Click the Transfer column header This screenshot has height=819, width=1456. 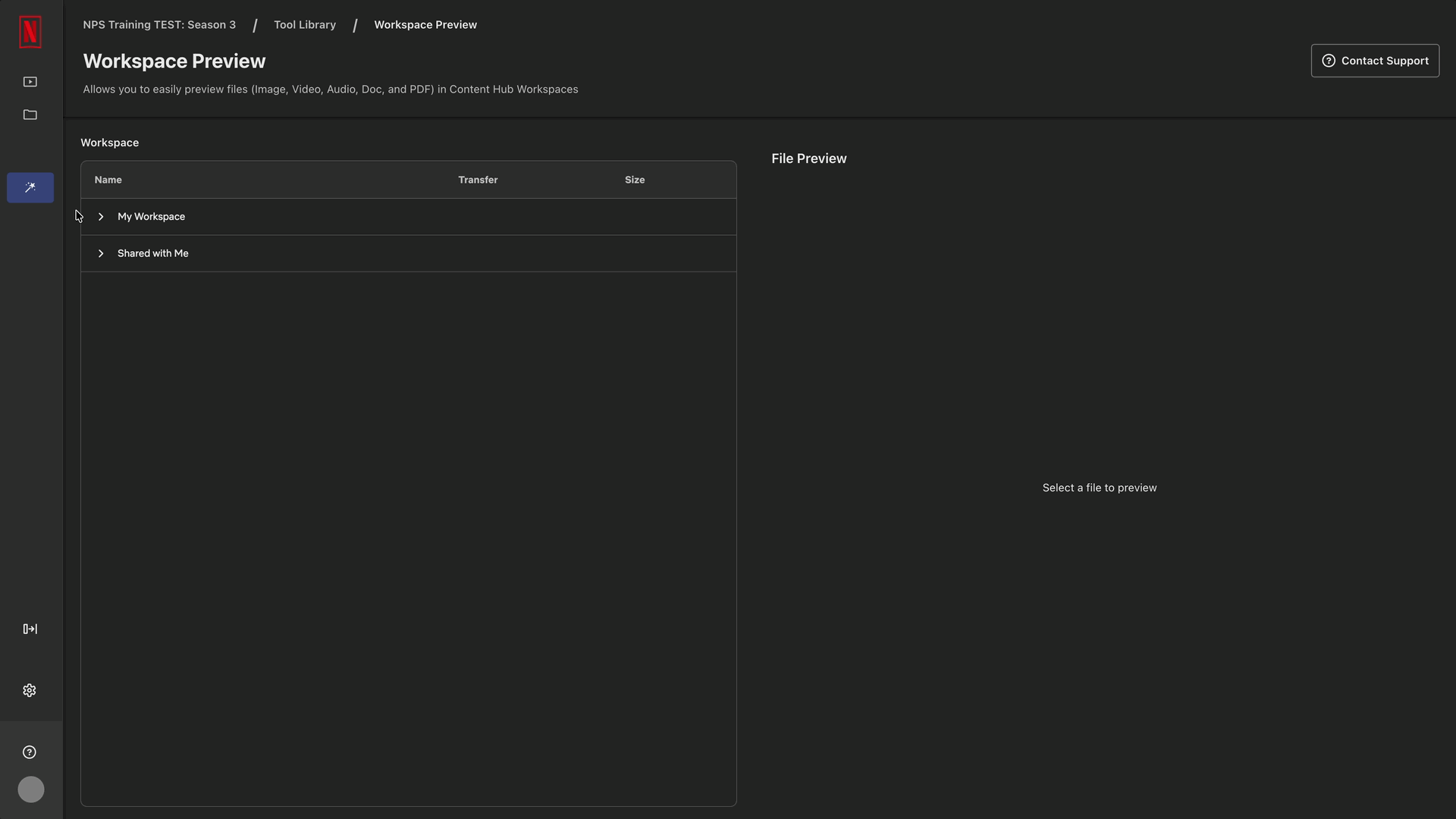pos(478,180)
